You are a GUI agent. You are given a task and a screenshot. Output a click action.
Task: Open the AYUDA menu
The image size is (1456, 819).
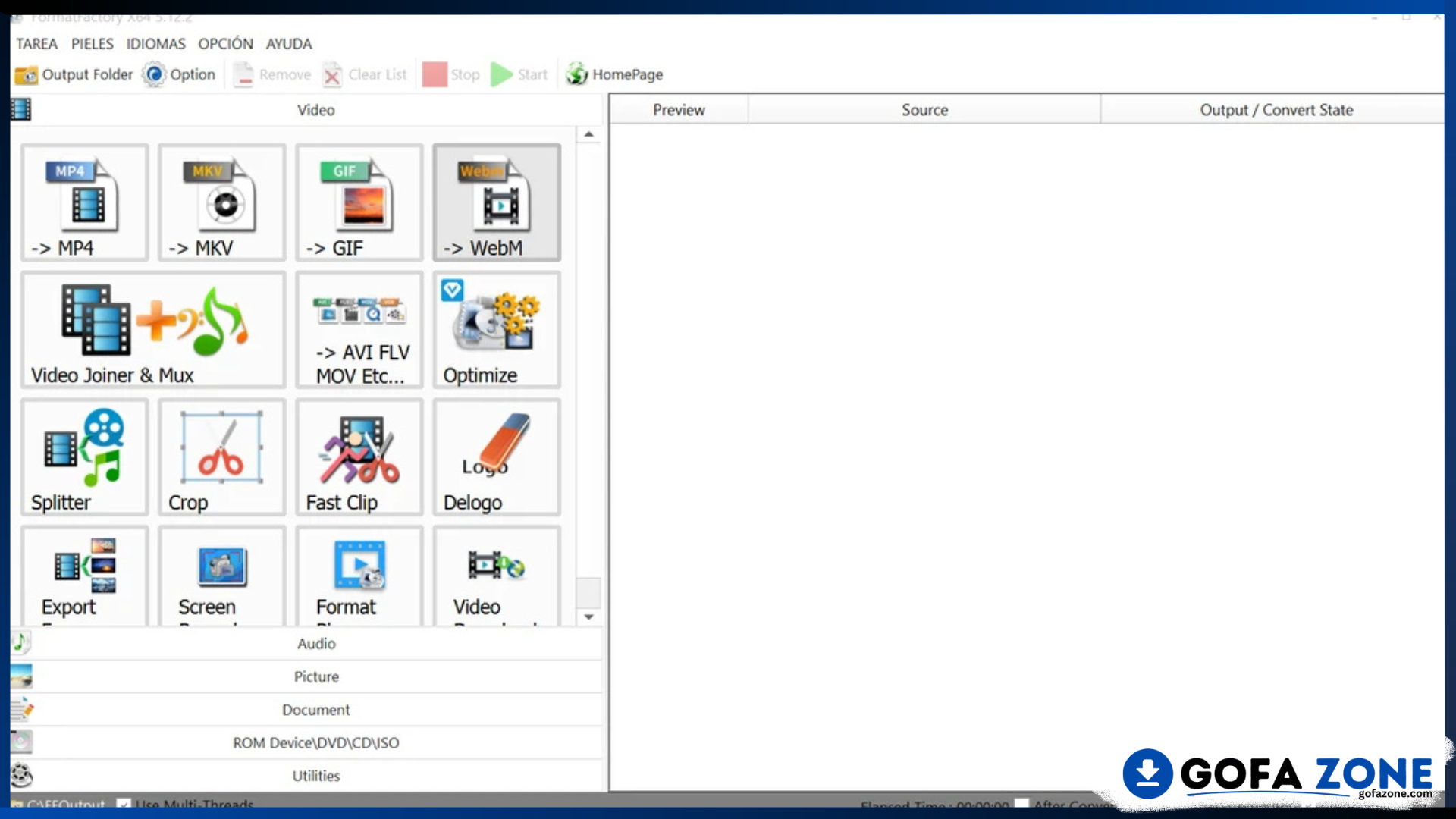point(289,44)
